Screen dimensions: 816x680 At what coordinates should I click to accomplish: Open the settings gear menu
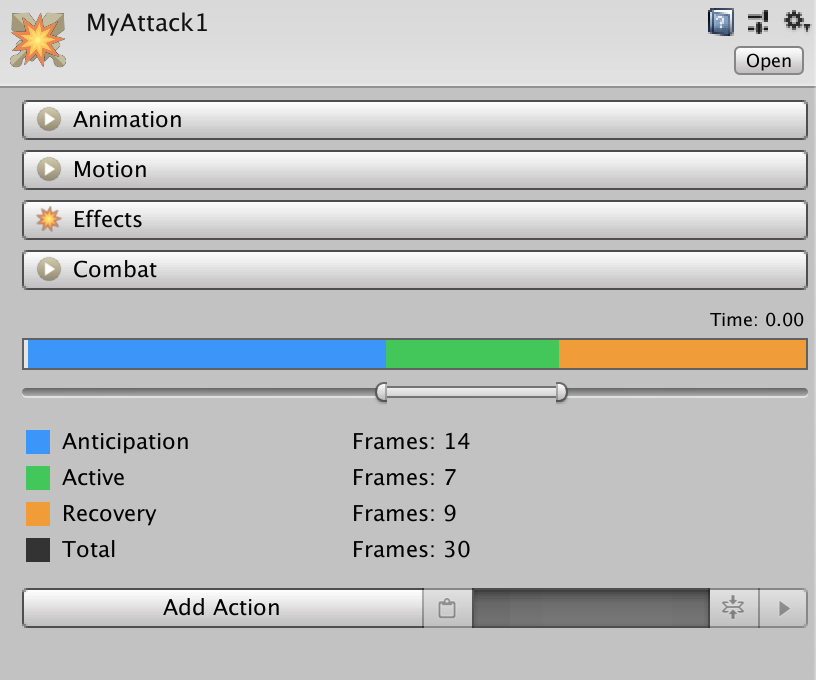pyautogui.click(x=796, y=22)
